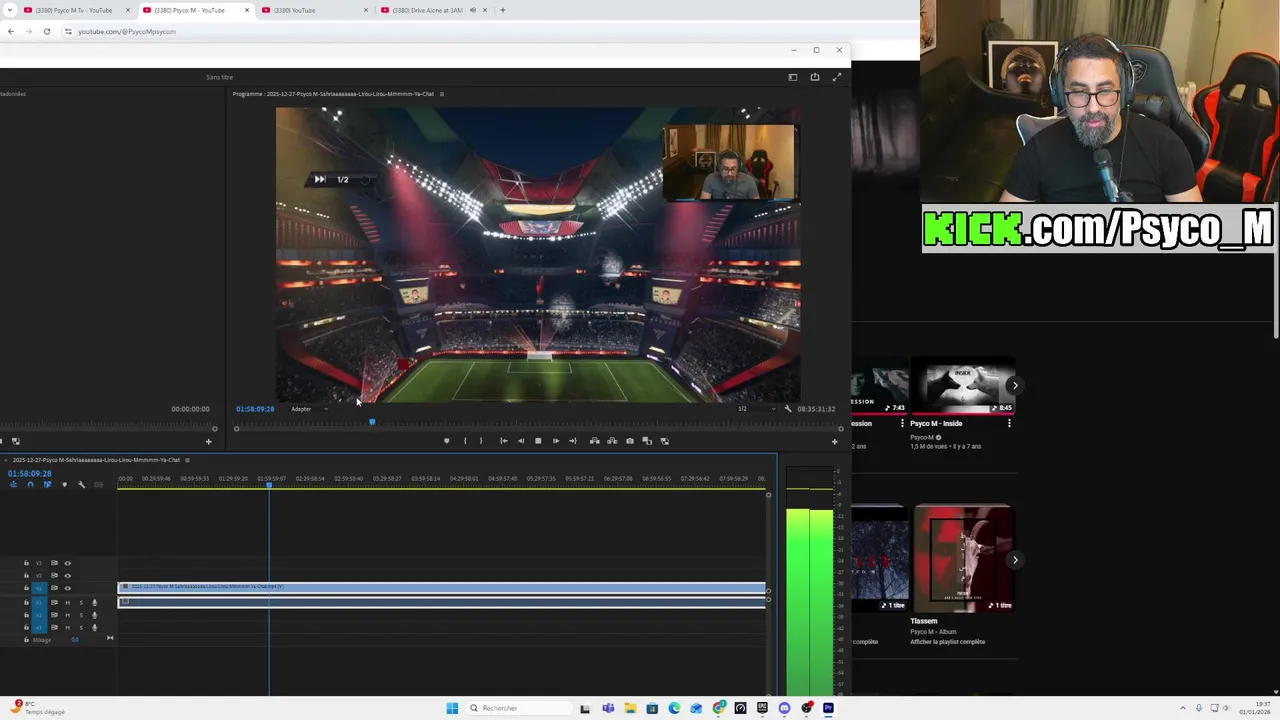Click the Extract button

click(x=612, y=441)
